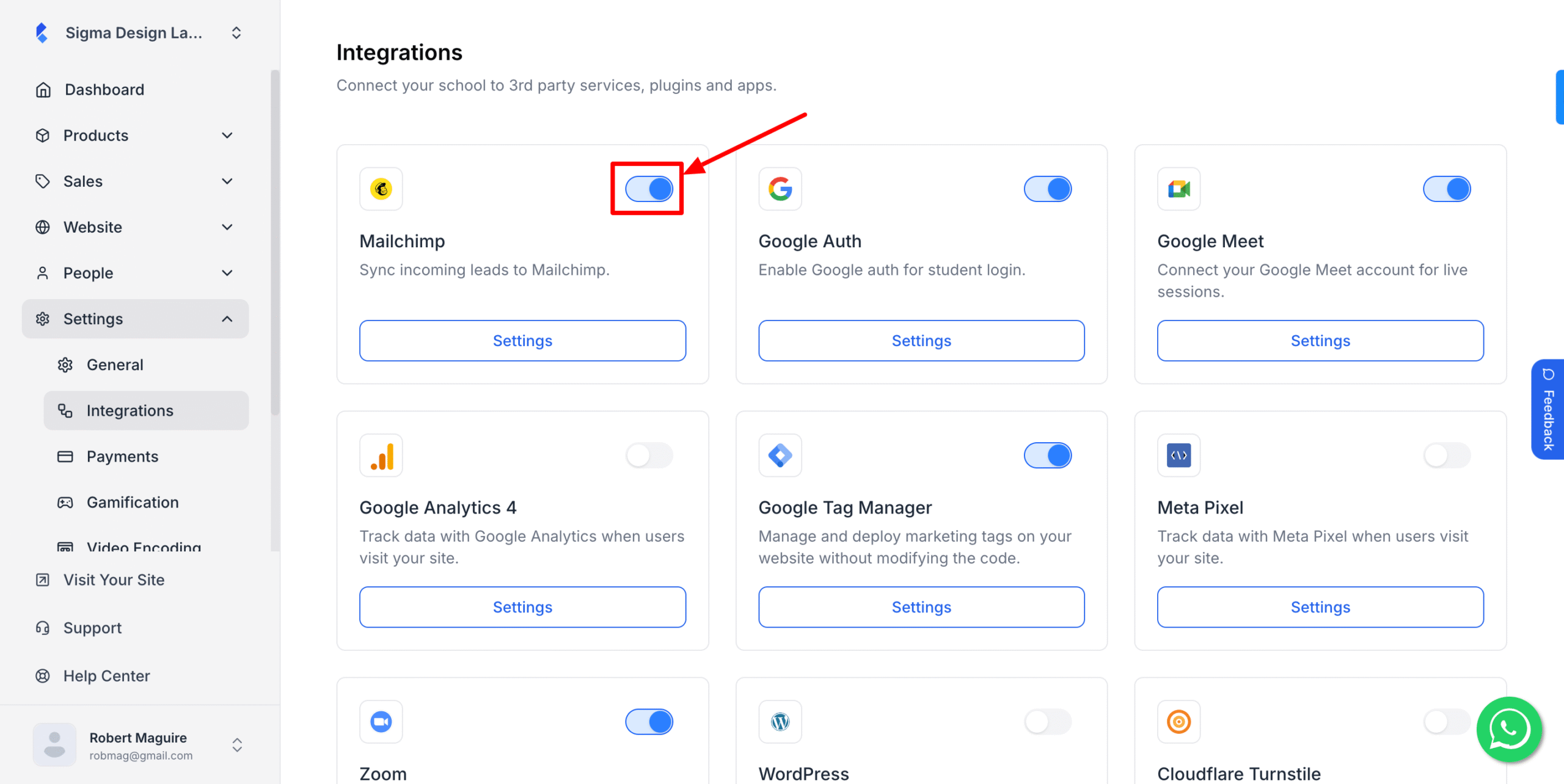Screen dimensions: 1564x784
Task: Collapse the Settings section in sidebar
Action: click(x=227, y=319)
